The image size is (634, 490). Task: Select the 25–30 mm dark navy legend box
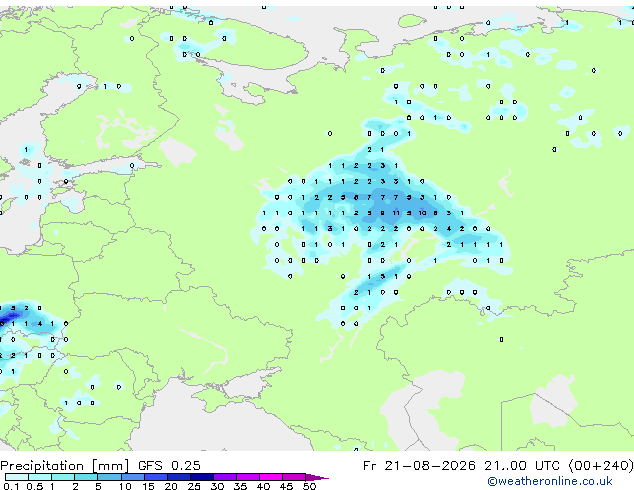(202, 477)
